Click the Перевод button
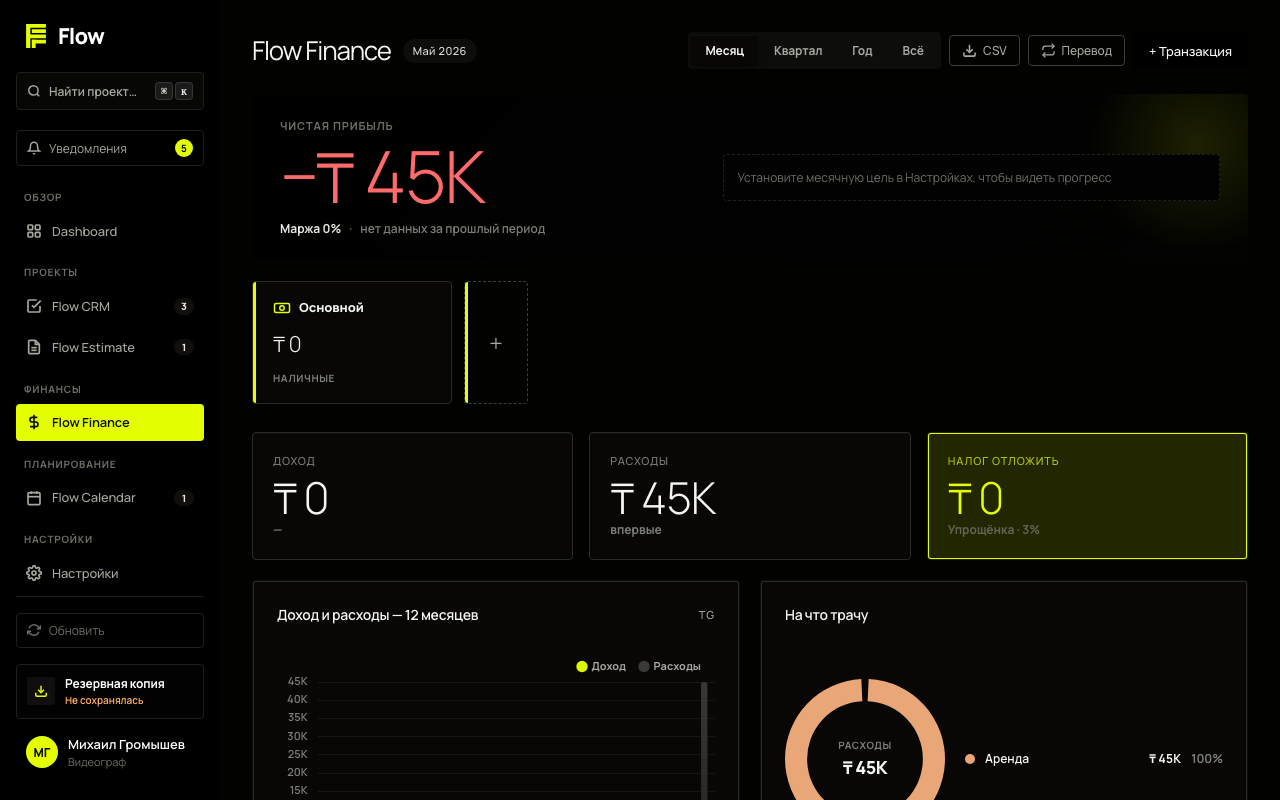 click(x=1076, y=51)
